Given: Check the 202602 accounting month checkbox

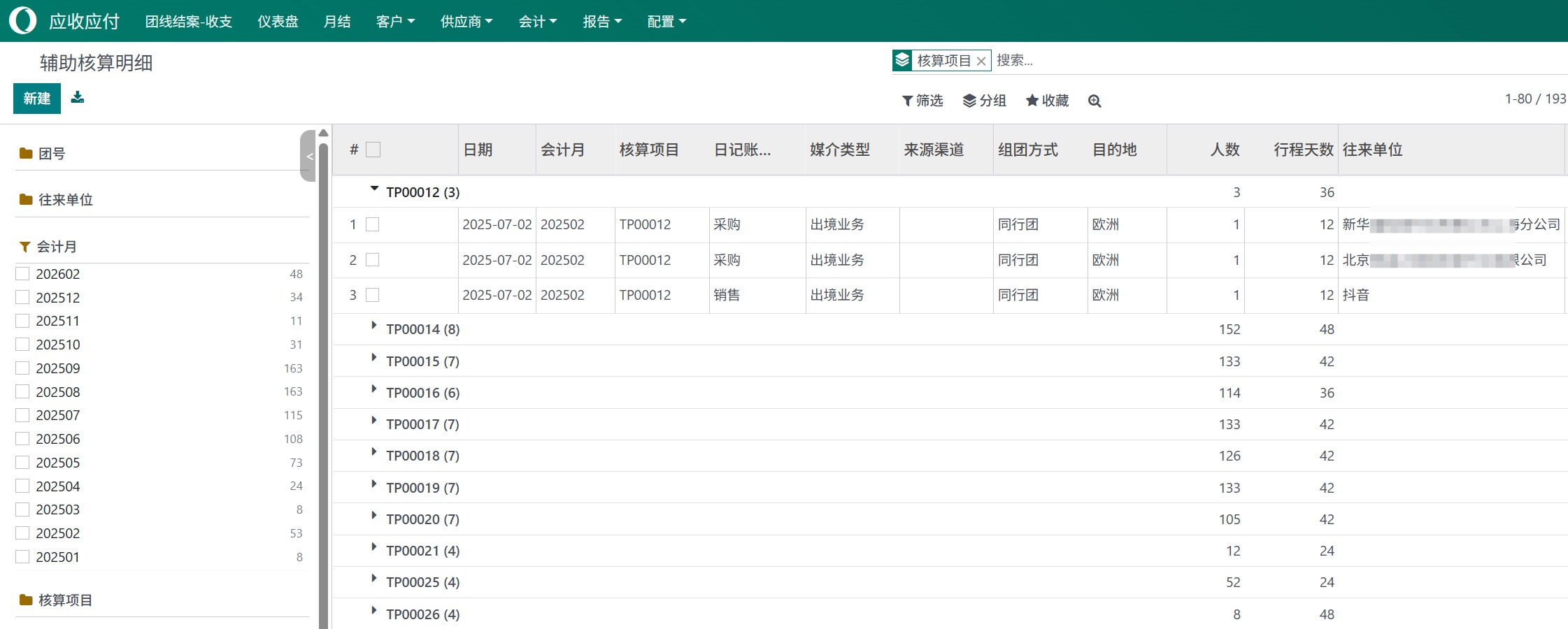Looking at the screenshot, I should pos(22,274).
